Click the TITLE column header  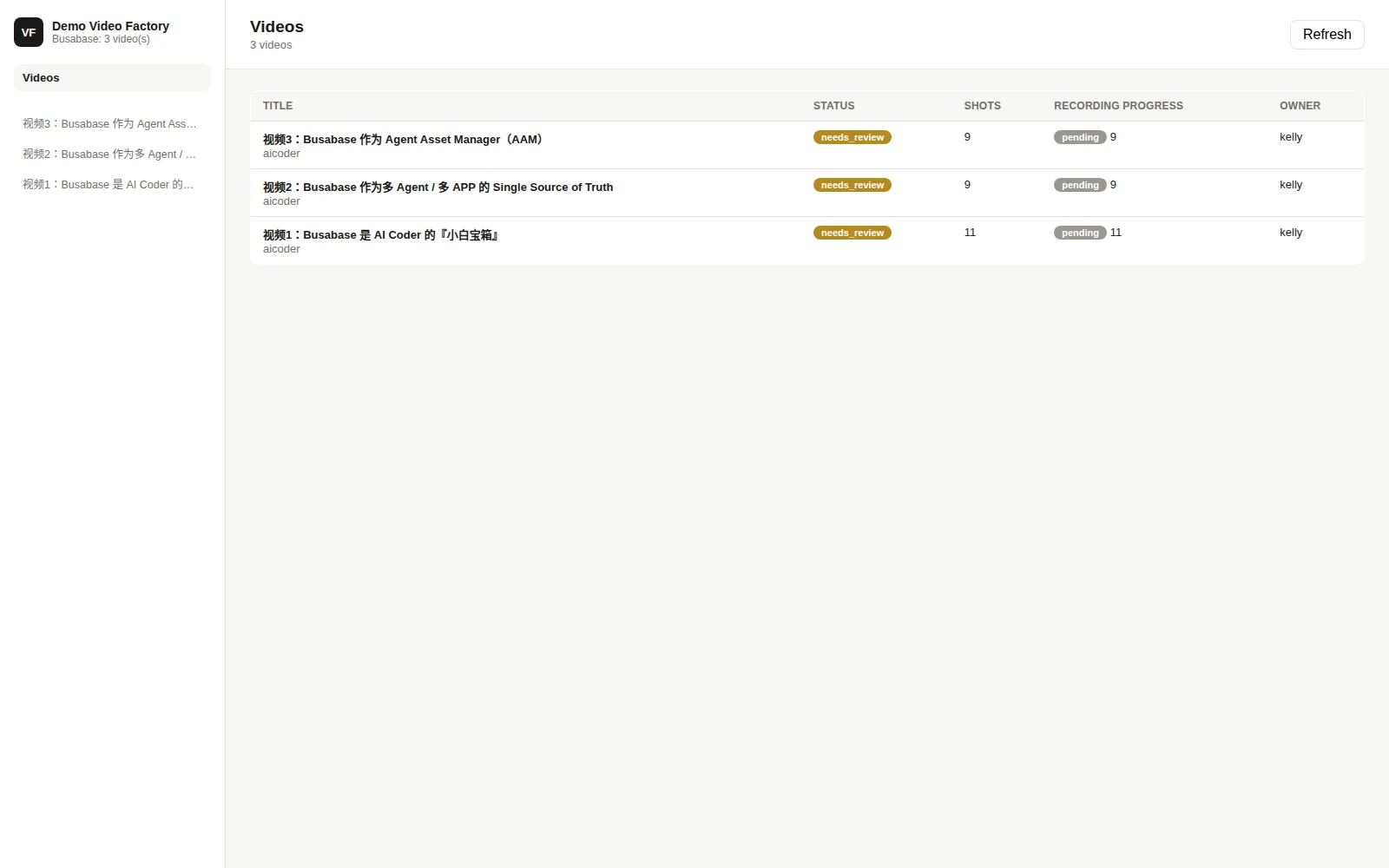278,106
